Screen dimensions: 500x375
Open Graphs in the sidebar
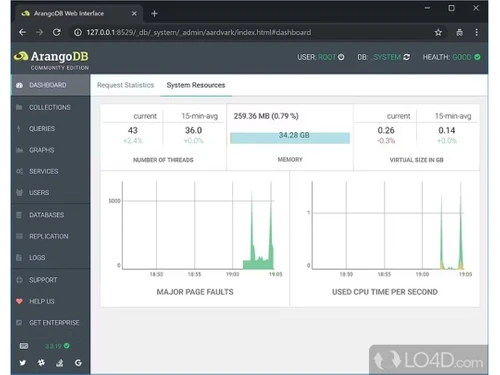click(x=50, y=150)
